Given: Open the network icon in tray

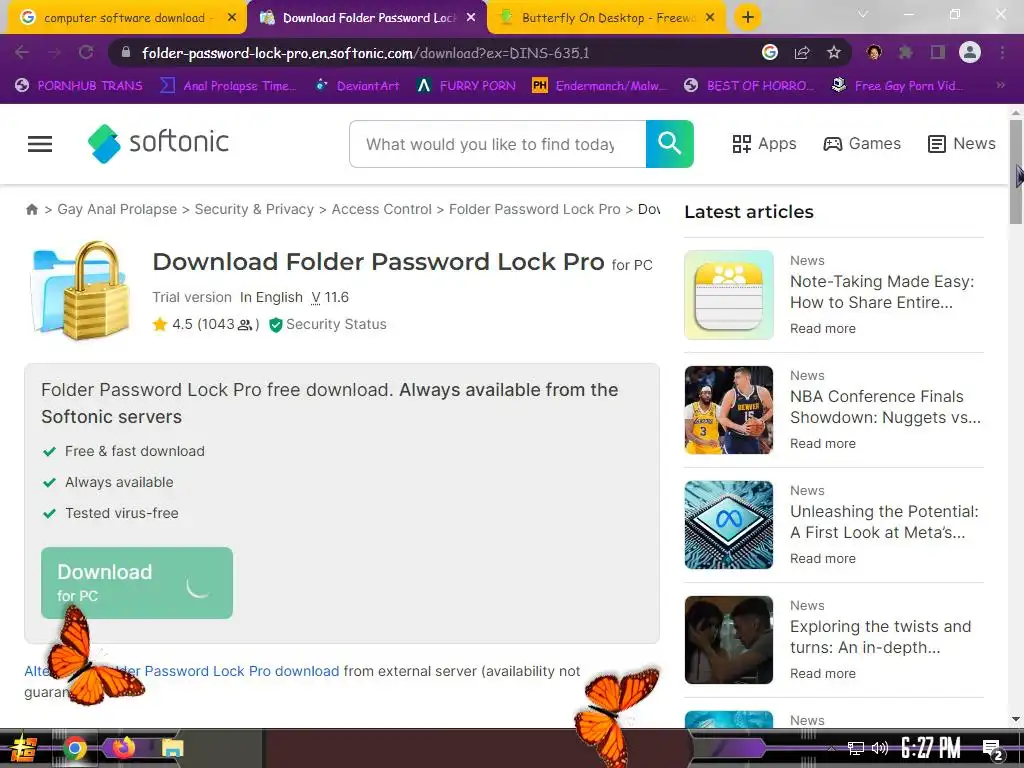Looking at the screenshot, I should point(855,748).
